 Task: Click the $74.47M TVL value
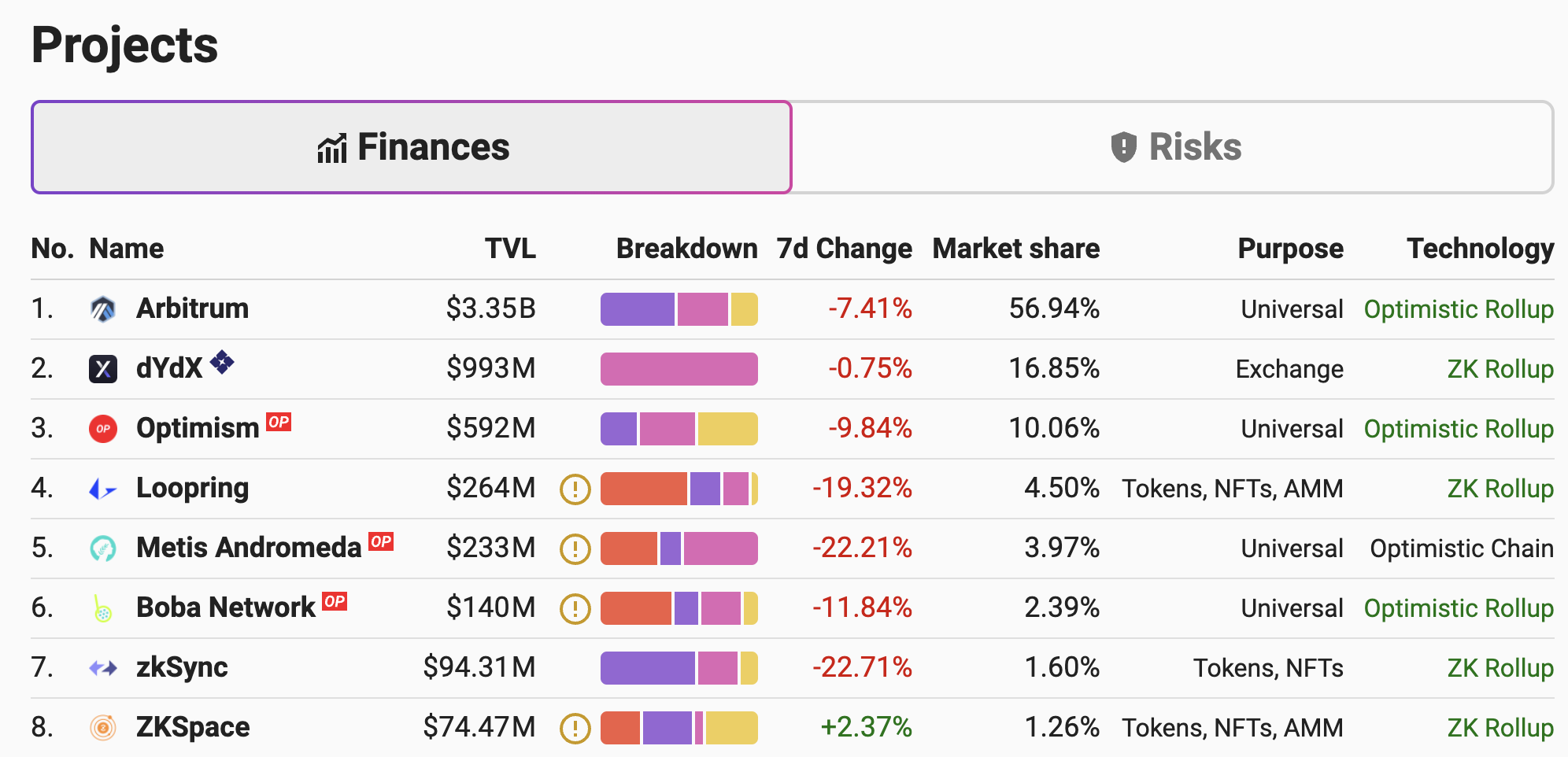coord(479,727)
